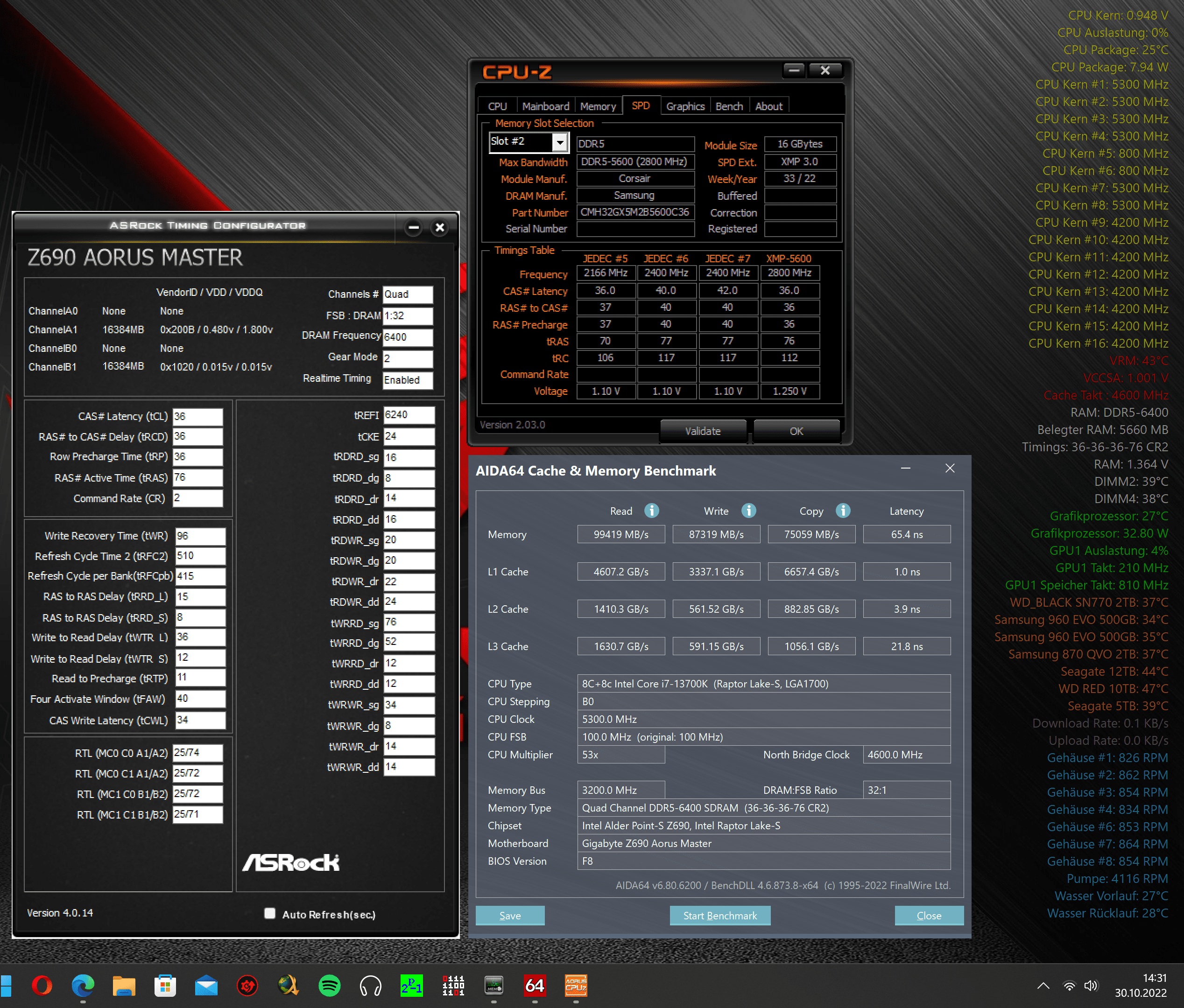1184x1008 pixels.
Task: Open the Mainboard tab in CPU-Z
Action: pyautogui.click(x=545, y=106)
